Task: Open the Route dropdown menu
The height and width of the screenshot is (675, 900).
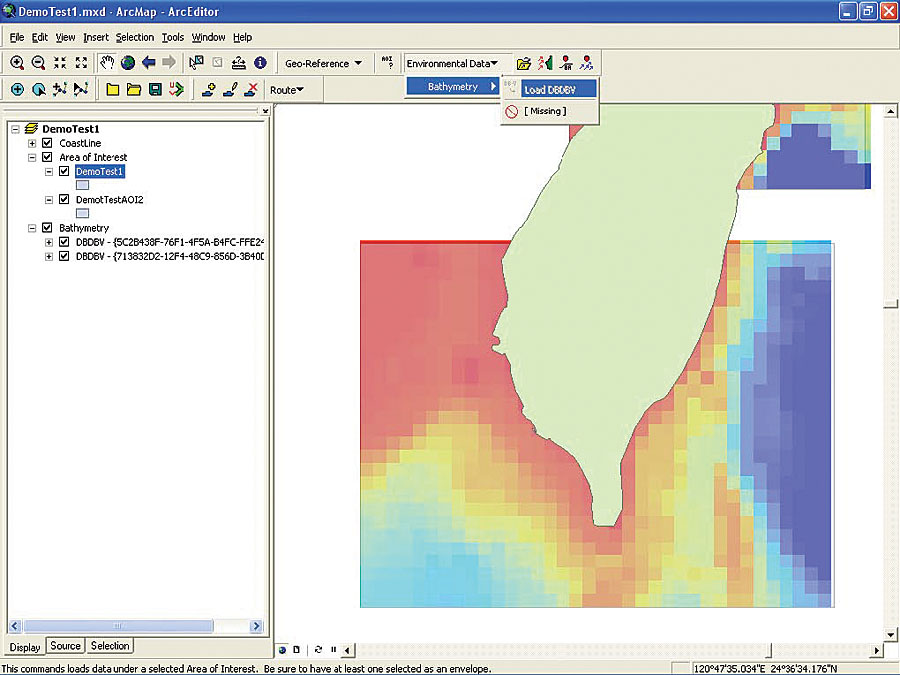Action: (287, 90)
